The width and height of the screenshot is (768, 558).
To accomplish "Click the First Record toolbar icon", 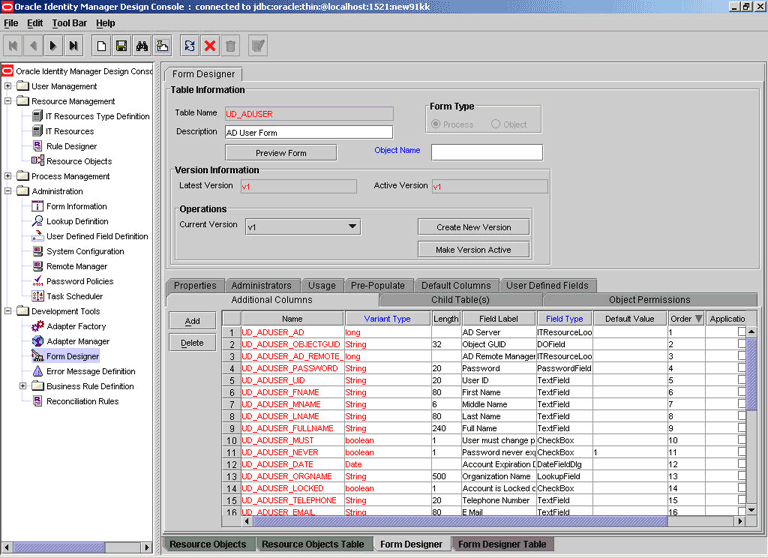I will pos(13,46).
